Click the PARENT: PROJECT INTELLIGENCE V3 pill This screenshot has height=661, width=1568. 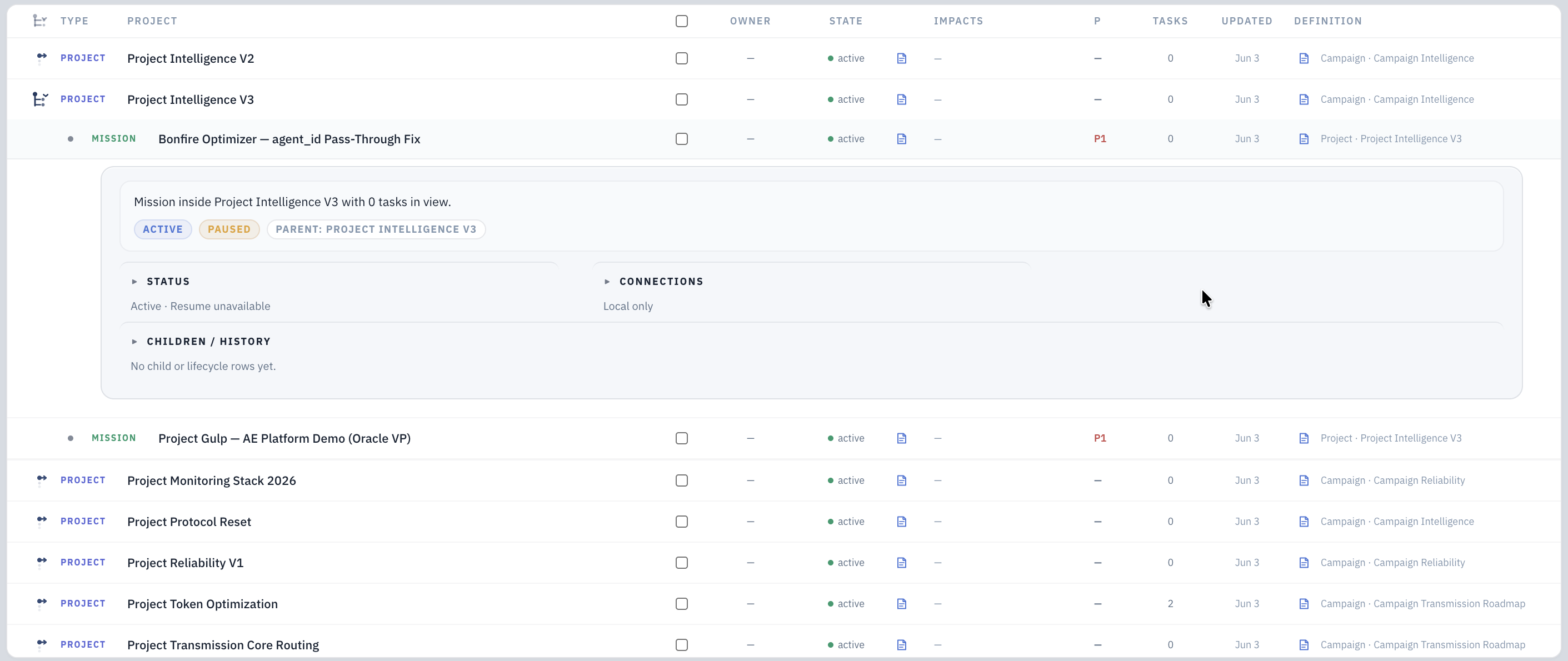[376, 229]
